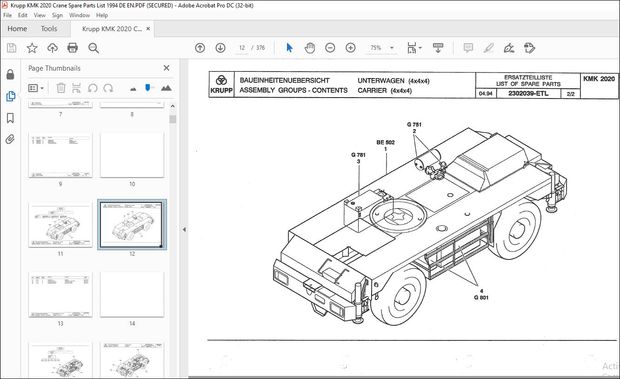
Task: Select page 12 thumbnail
Action: (x=132, y=224)
